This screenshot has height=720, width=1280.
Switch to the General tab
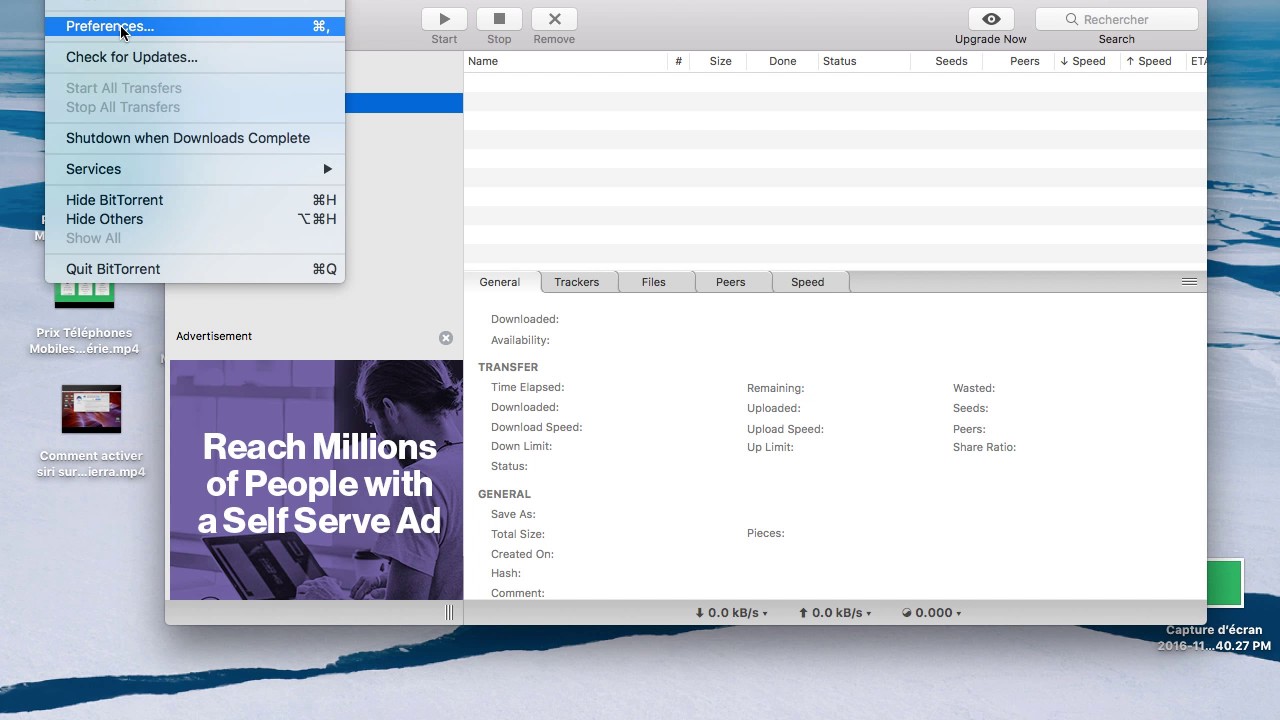point(500,282)
